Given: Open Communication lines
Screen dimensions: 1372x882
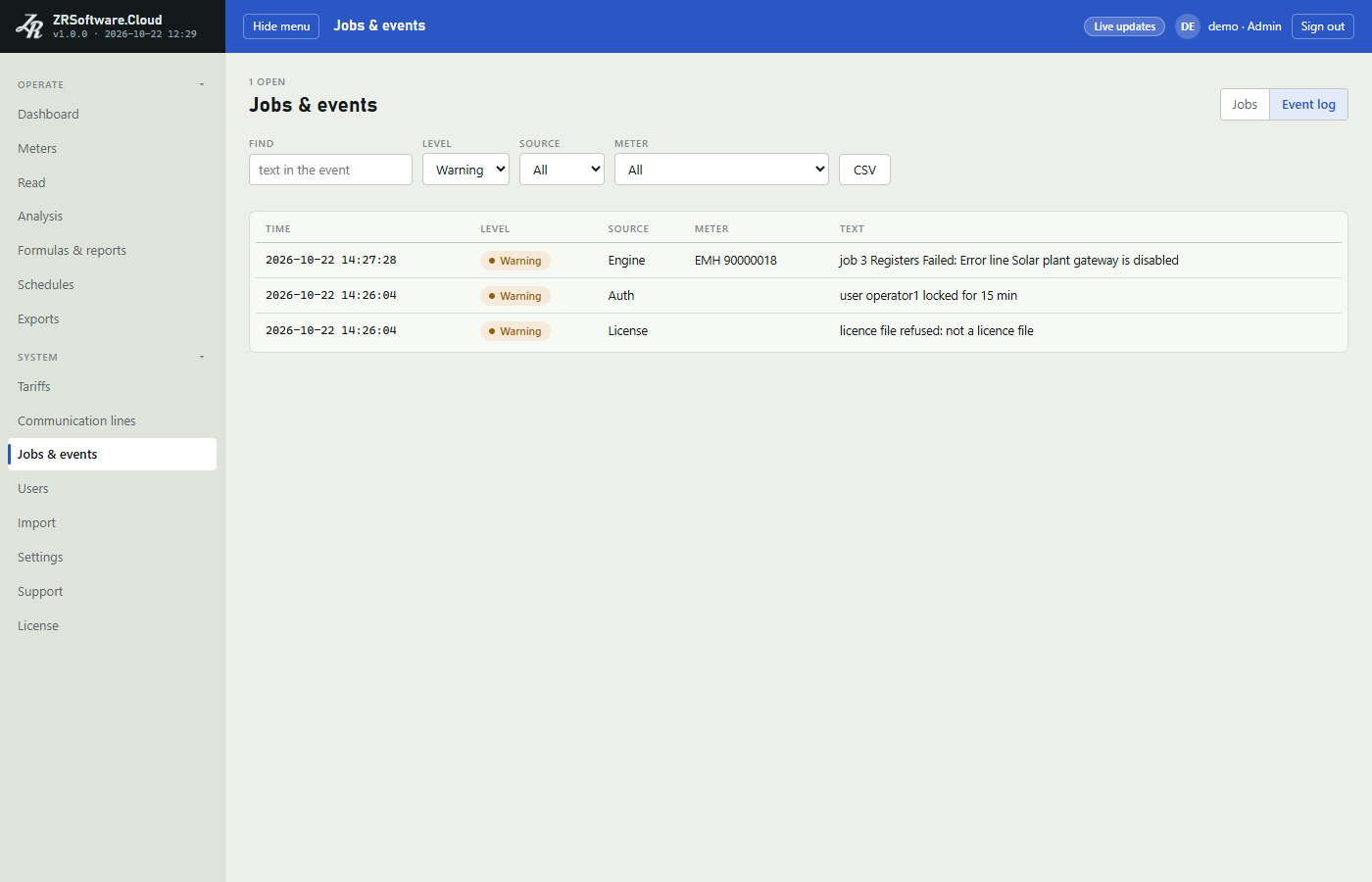Looking at the screenshot, I should click(x=112, y=421).
